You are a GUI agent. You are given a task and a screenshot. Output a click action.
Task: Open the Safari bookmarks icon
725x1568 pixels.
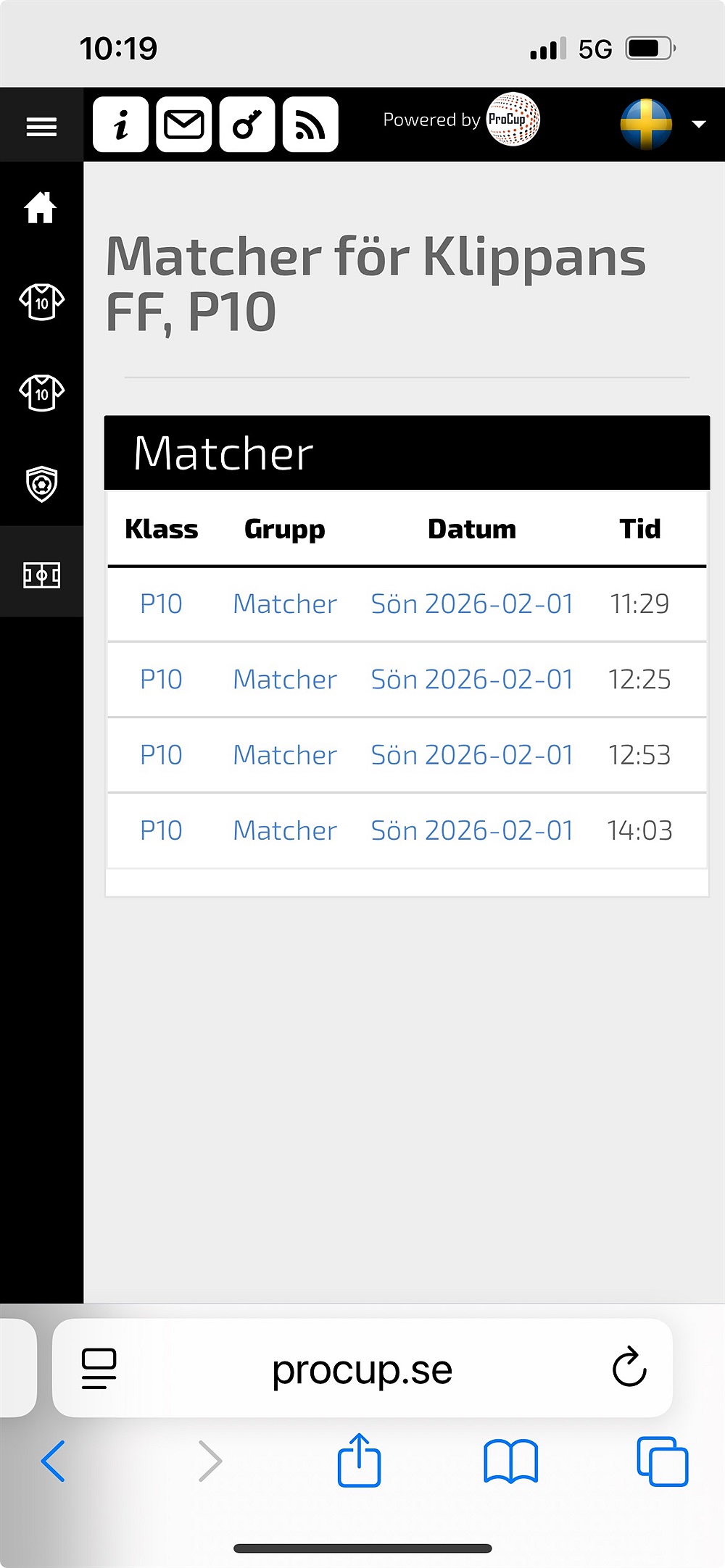[x=511, y=1461]
